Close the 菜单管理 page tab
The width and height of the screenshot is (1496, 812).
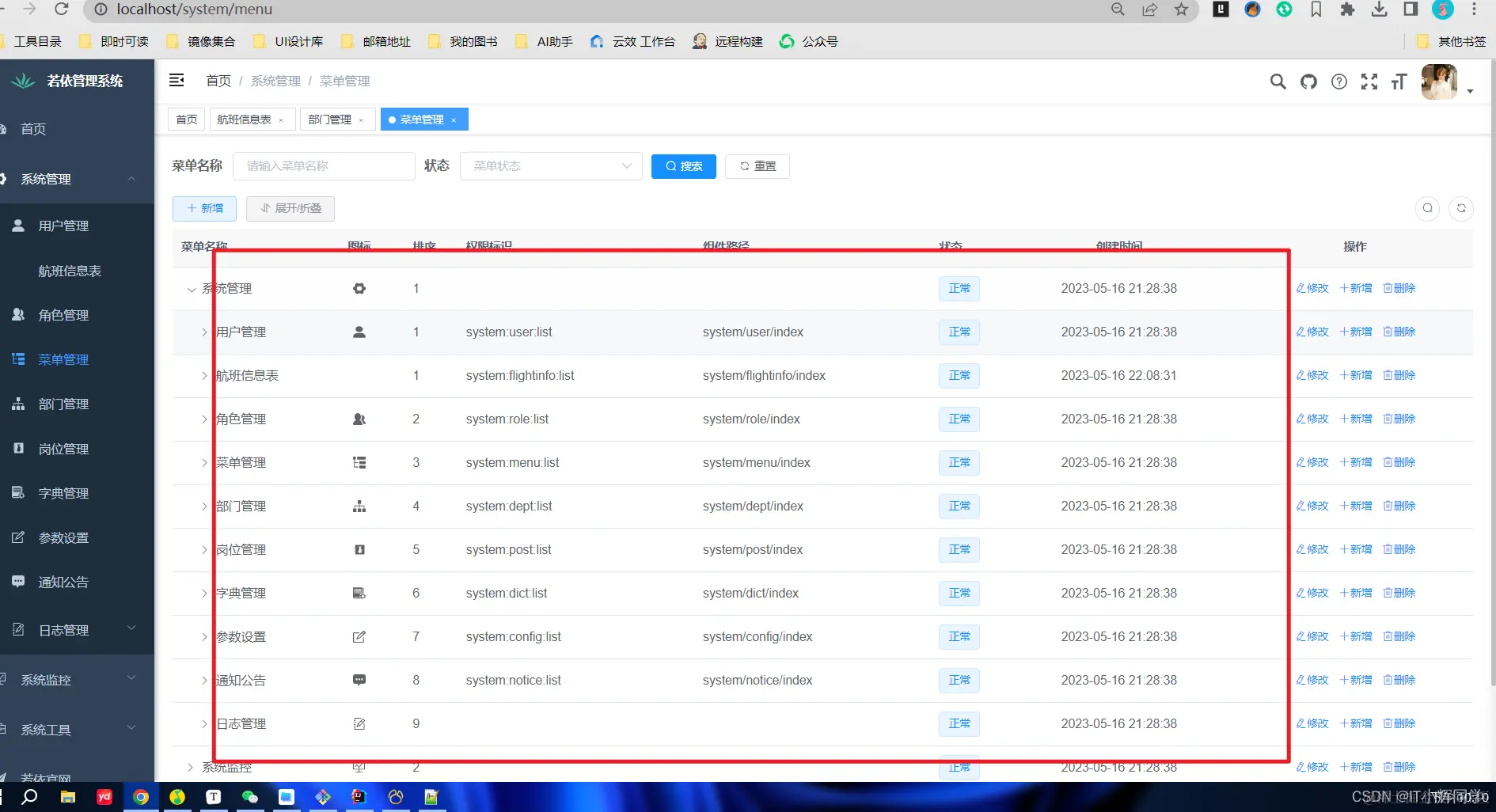point(454,120)
